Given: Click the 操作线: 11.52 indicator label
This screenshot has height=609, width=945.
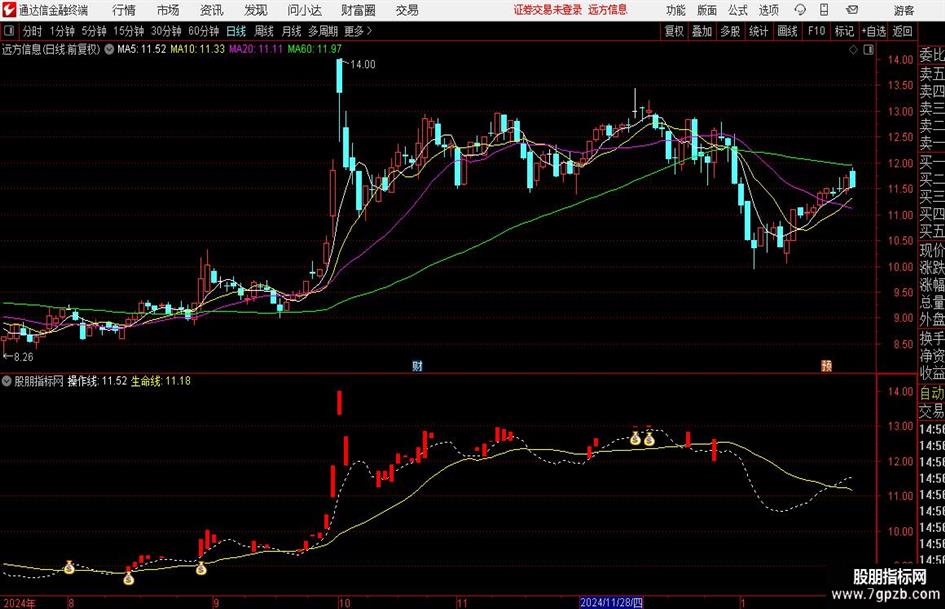Looking at the screenshot, I should pos(97,381).
